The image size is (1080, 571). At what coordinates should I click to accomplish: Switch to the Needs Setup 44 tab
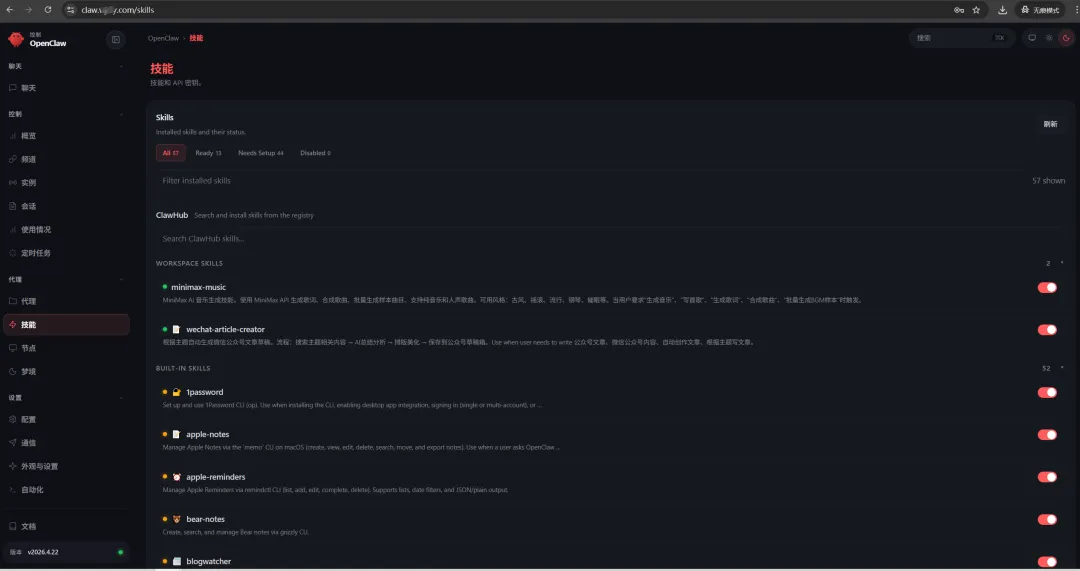(x=260, y=153)
